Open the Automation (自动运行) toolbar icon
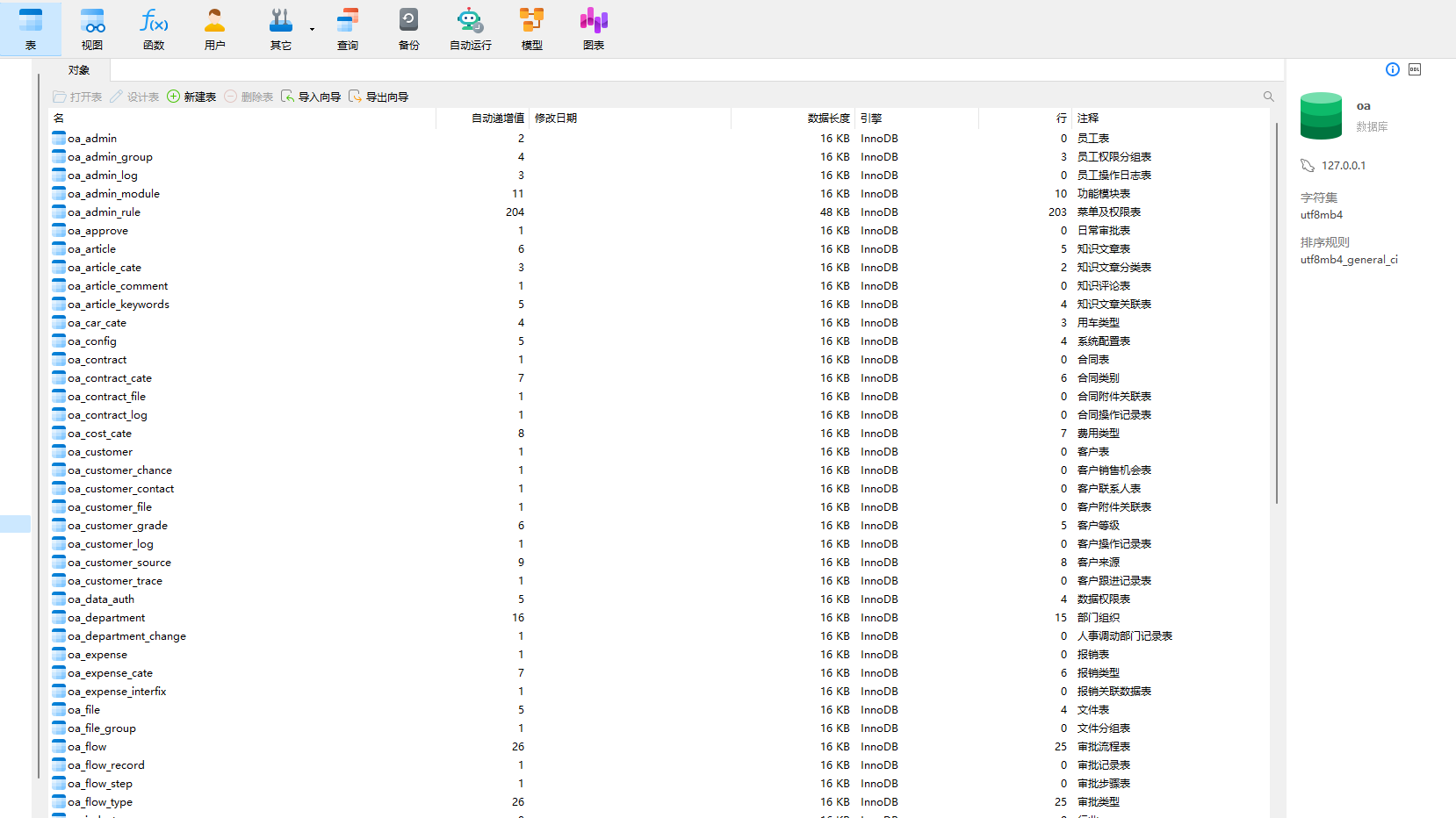The height and width of the screenshot is (818, 1456). click(471, 29)
